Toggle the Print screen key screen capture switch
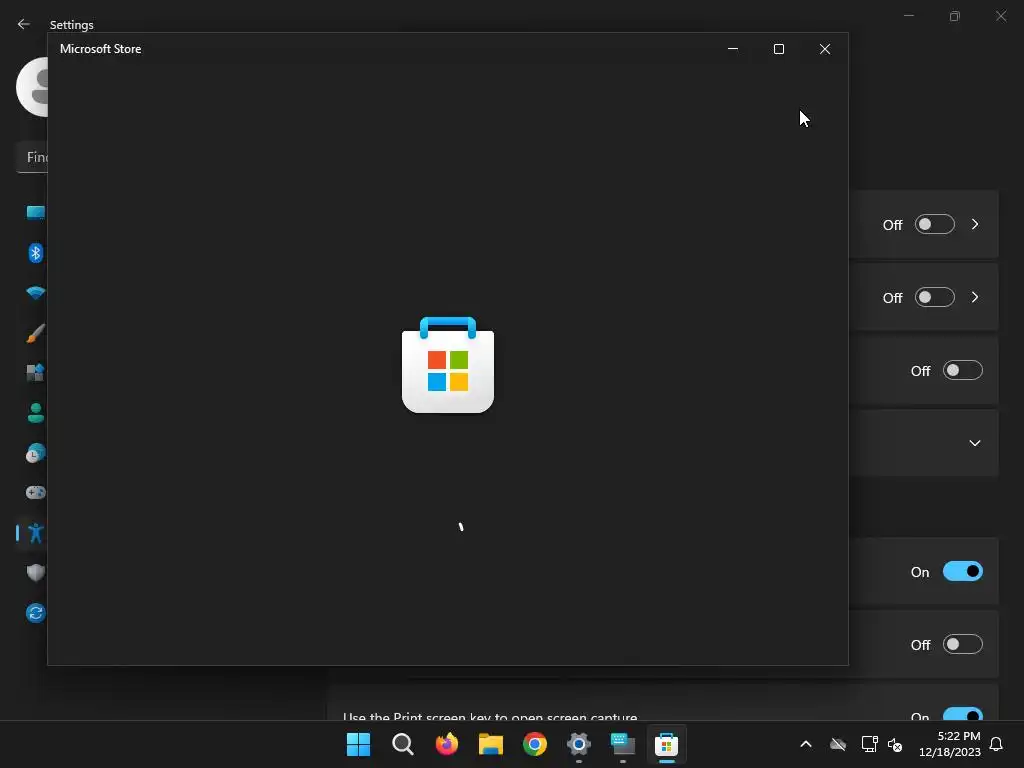The width and height of the screenshot is (1024, 768). pos(963,714)
